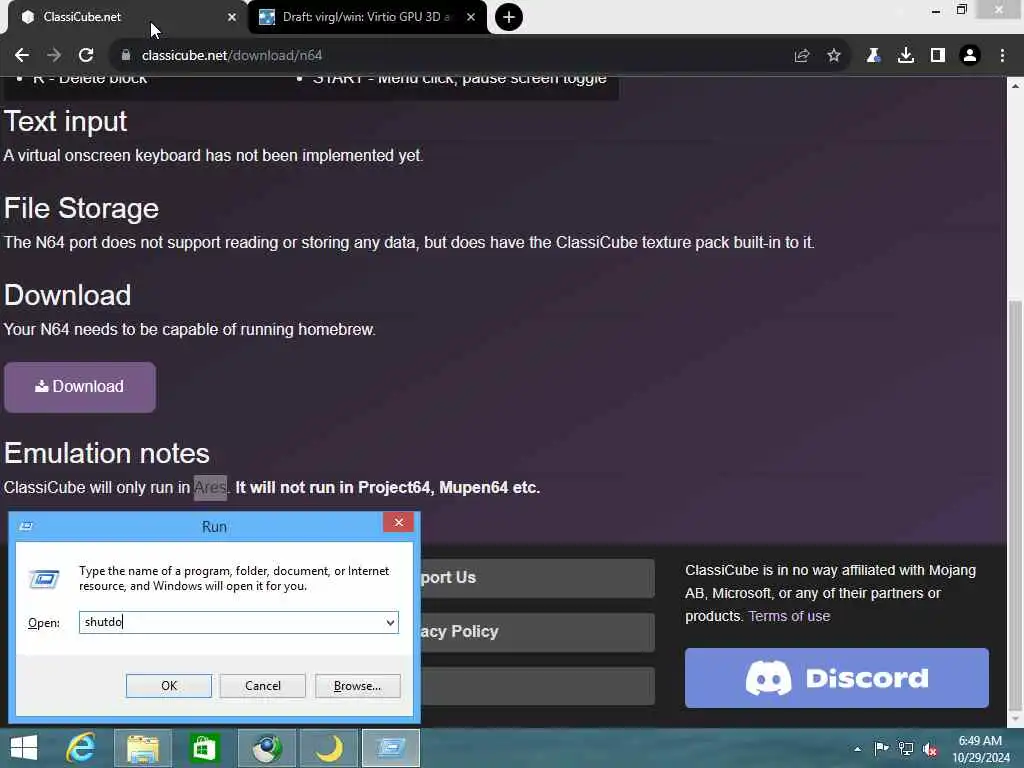The image size is (1024, 768).
Task: Close the Run dialog with red X
Action: click(398, 522)
